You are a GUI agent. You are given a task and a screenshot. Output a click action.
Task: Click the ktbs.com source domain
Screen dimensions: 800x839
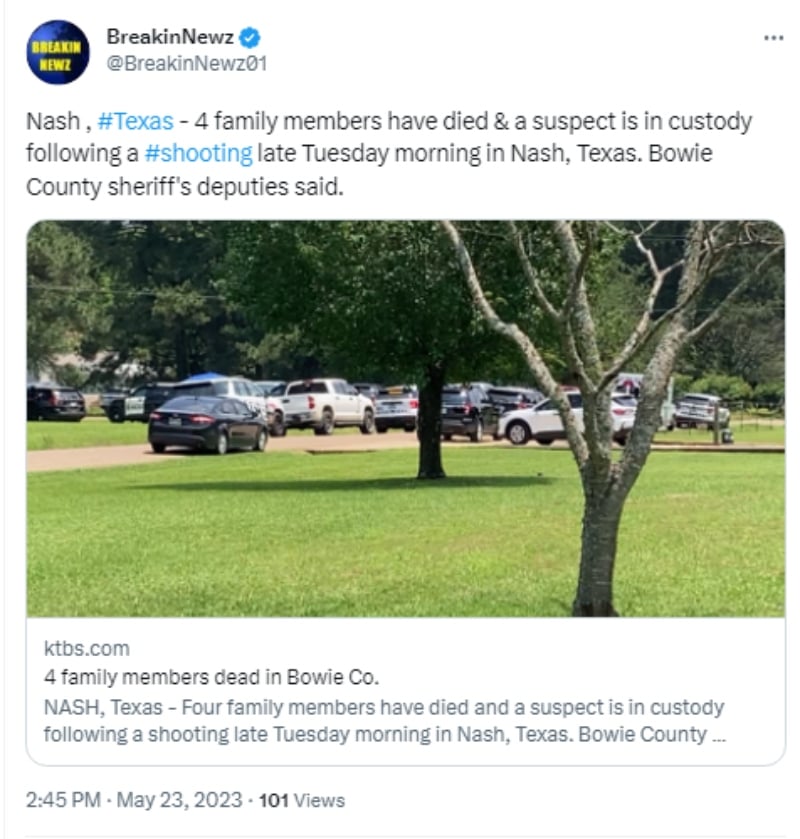(x=87, y=649)
